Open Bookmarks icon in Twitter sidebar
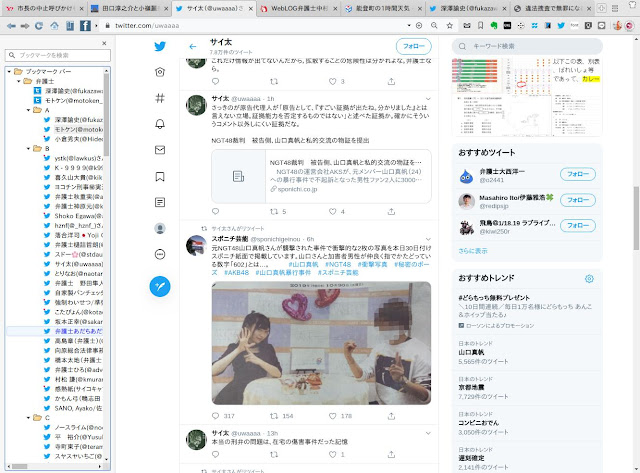This screenshot has height=473, width=640. [160, 176]
